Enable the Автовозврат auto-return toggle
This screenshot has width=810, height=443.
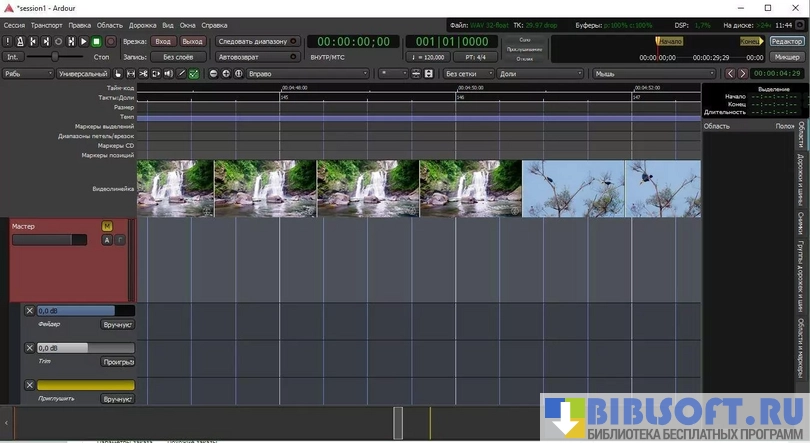point(257,57)
